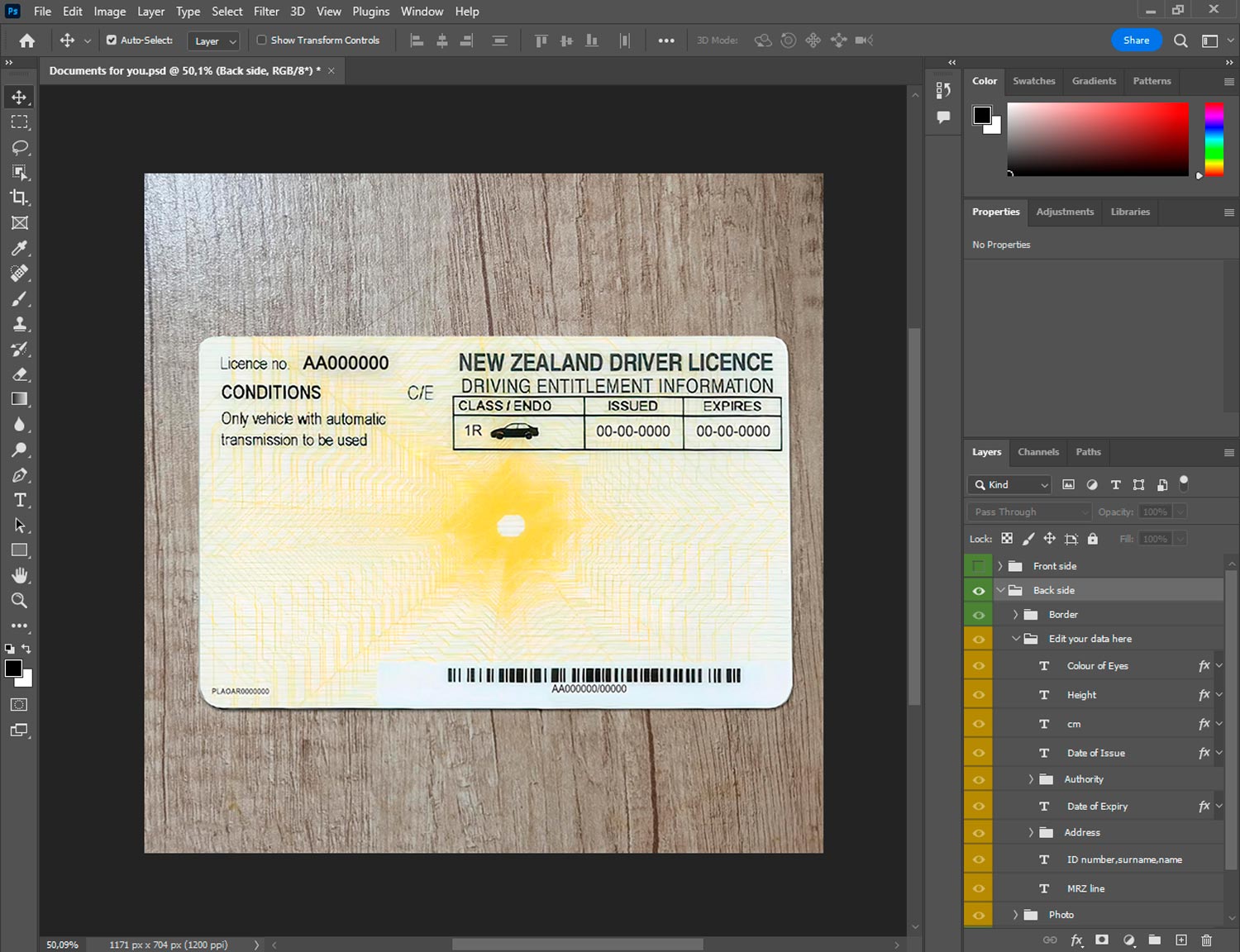
Task: Pick the Eyedropper tool
Action: pos(20,248)
